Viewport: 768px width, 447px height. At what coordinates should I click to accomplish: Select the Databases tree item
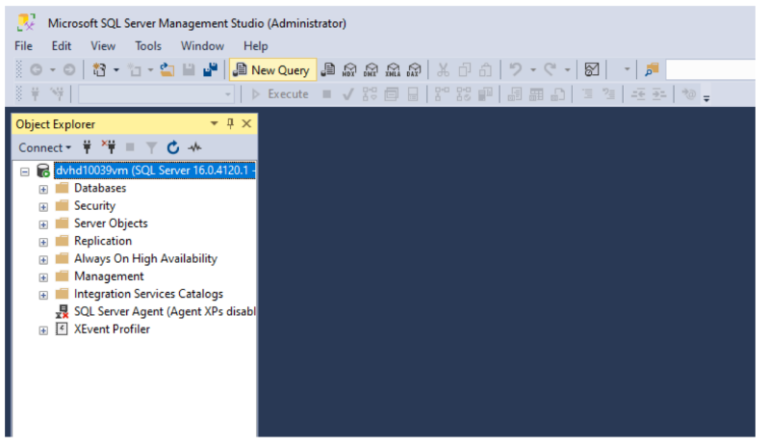click(100, 188)
